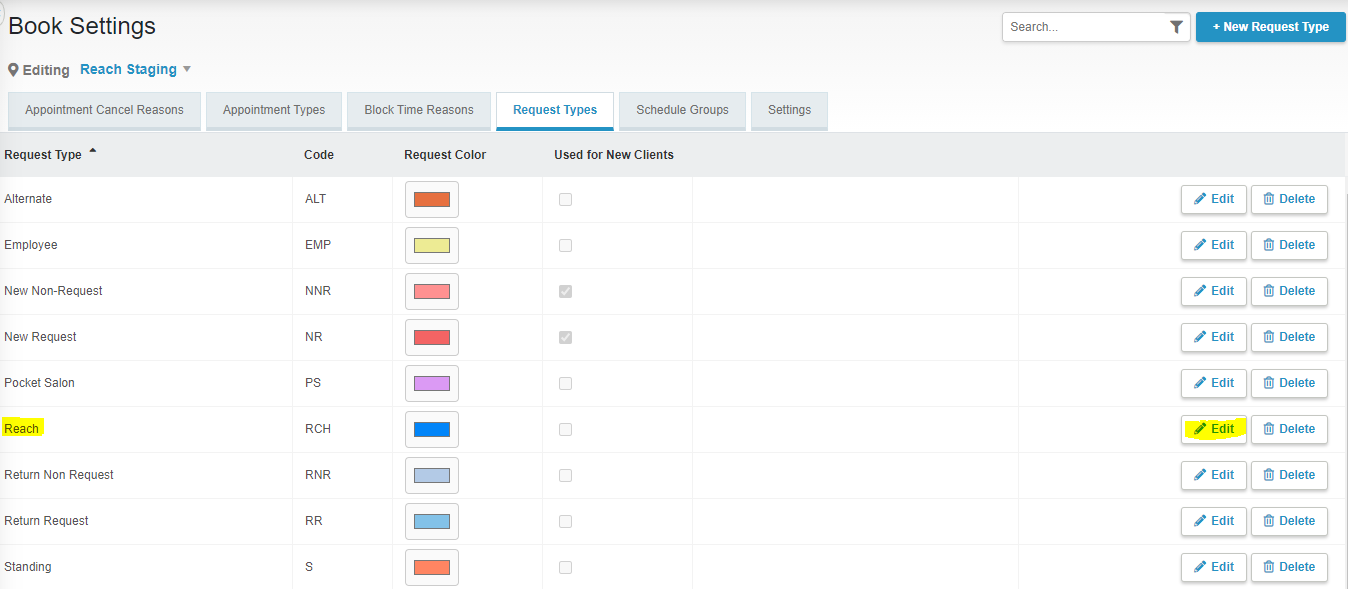1348x589 pixels.
Task: Toggle New Clients checkbox for Reach
Action: coord(566,429)
